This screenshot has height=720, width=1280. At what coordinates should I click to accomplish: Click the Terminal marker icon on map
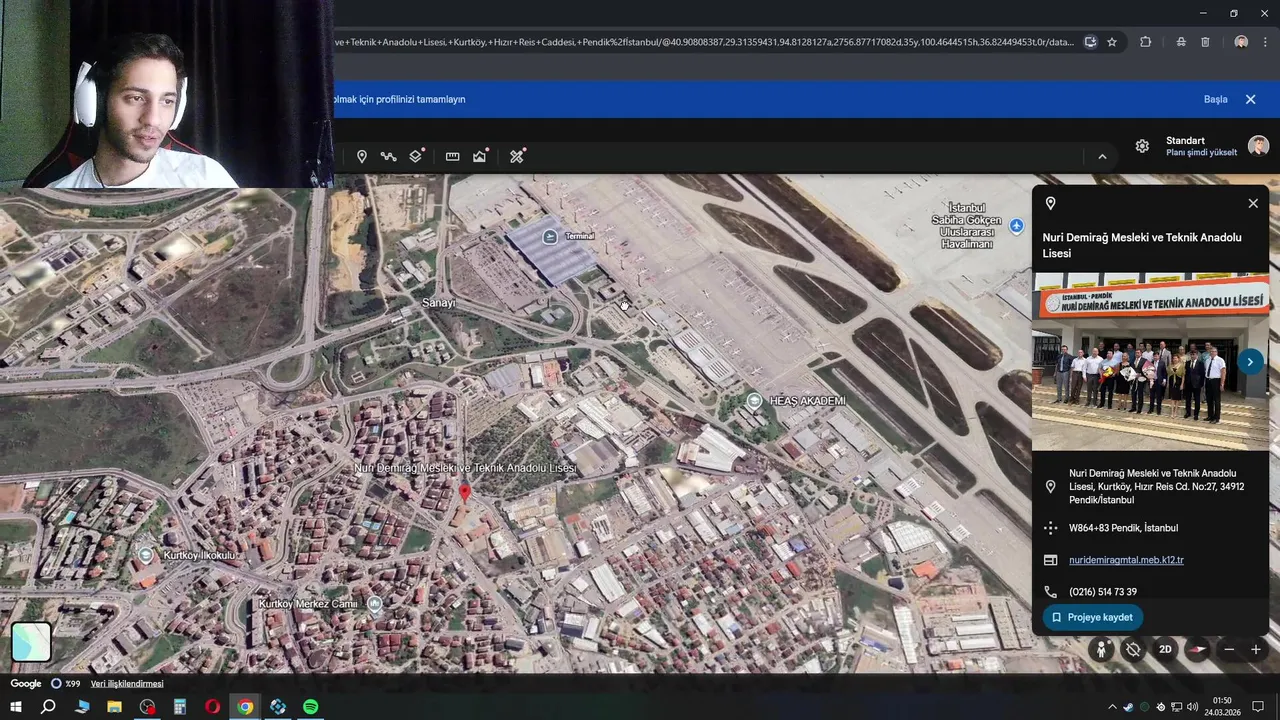[549, 236]
